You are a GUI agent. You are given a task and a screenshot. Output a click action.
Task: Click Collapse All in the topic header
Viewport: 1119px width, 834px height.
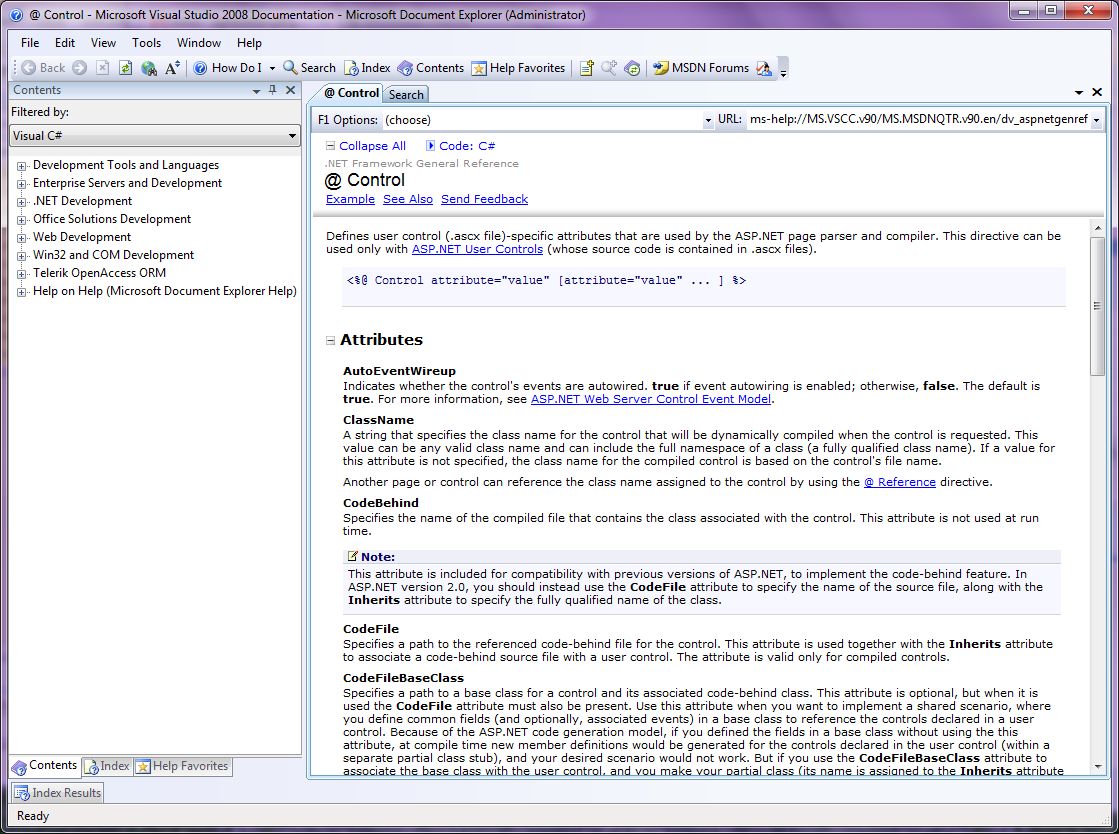click(x=366, y=146)
